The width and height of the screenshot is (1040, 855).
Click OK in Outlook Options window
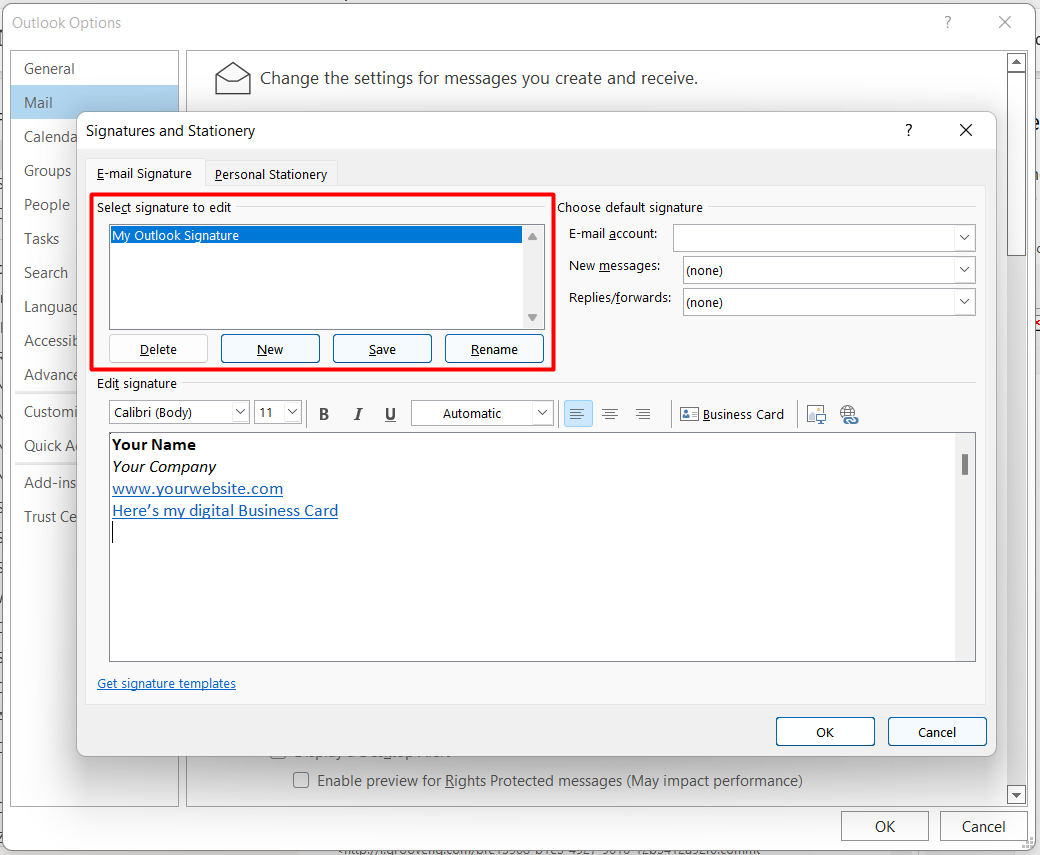click(885, 826)
